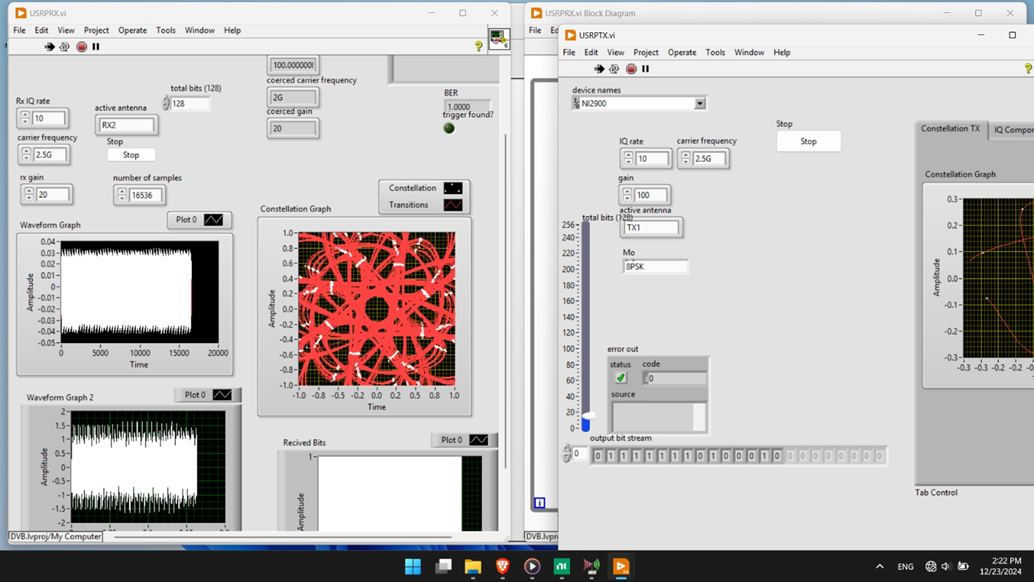Click Transitions plot legend icon
The height and width of the screenshot is (582, 1034).
click(453, 205)
